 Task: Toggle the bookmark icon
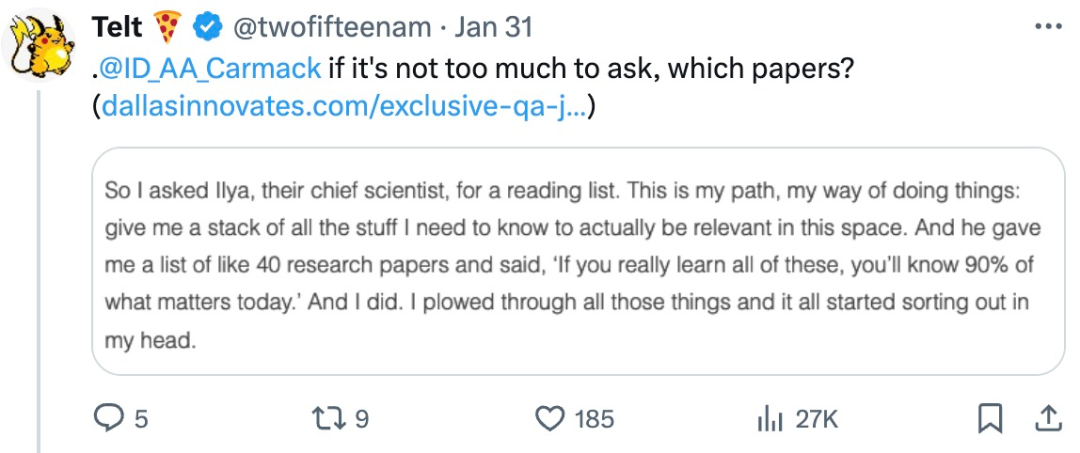coord(990,419)
